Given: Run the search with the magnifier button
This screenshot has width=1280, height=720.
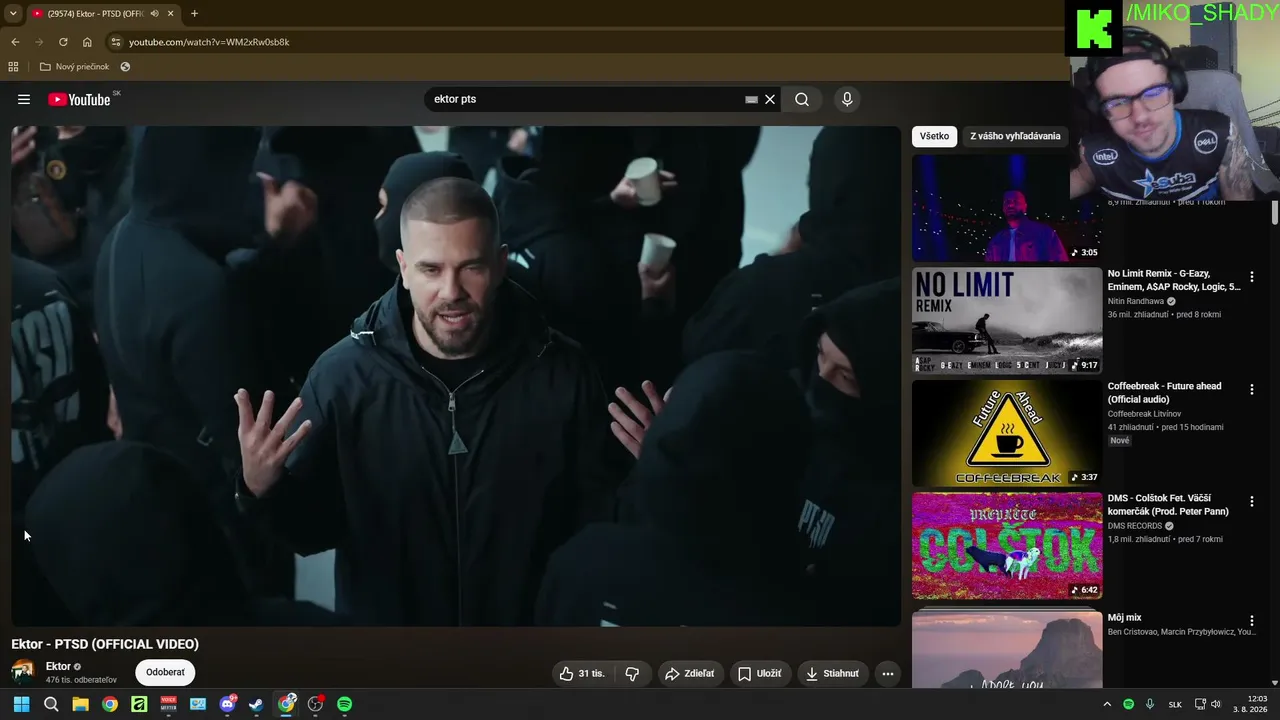Looking at the screenshot, I should click(x=802, y=99).
